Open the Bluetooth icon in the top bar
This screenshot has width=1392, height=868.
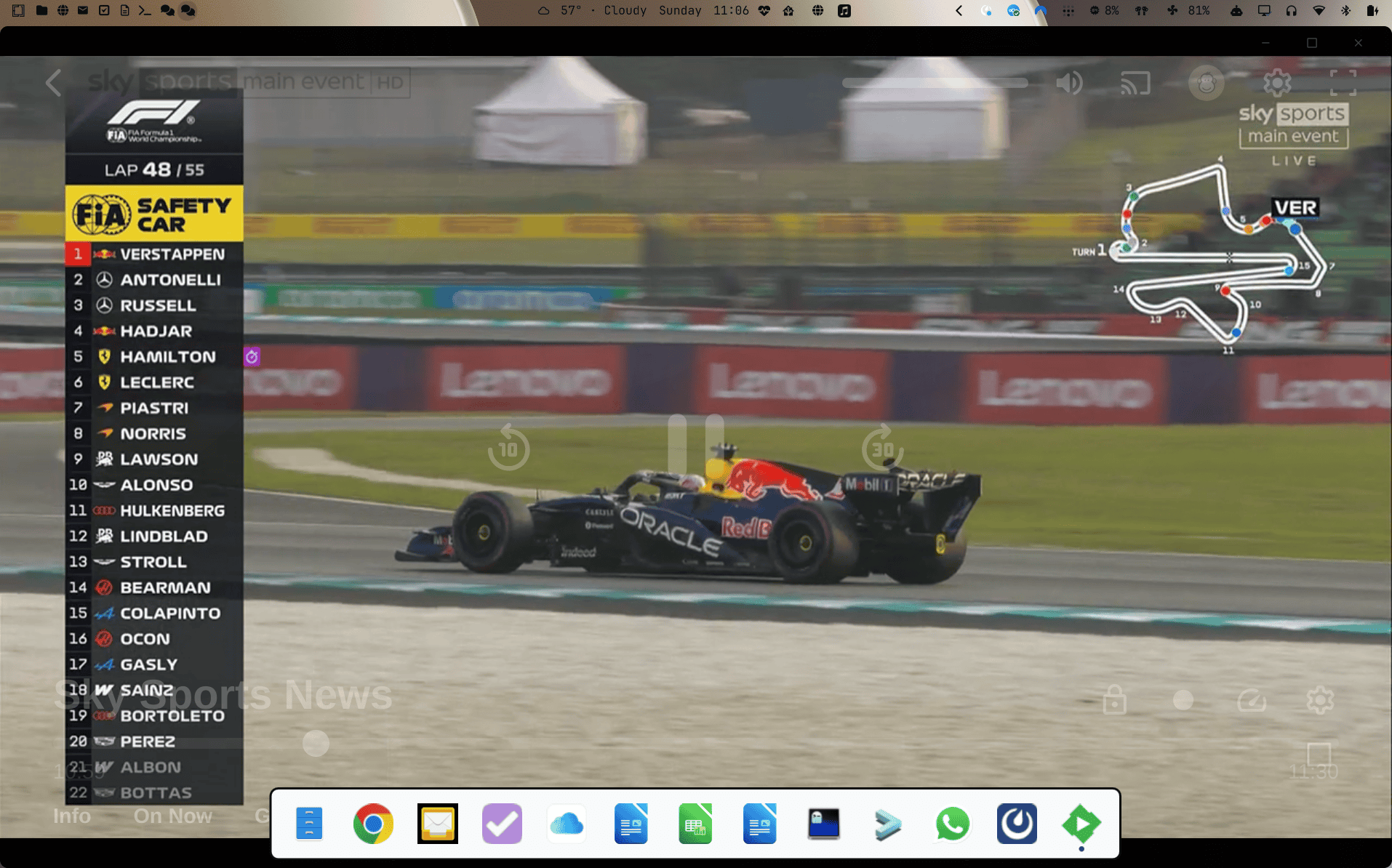click(x=1345, y=11)
